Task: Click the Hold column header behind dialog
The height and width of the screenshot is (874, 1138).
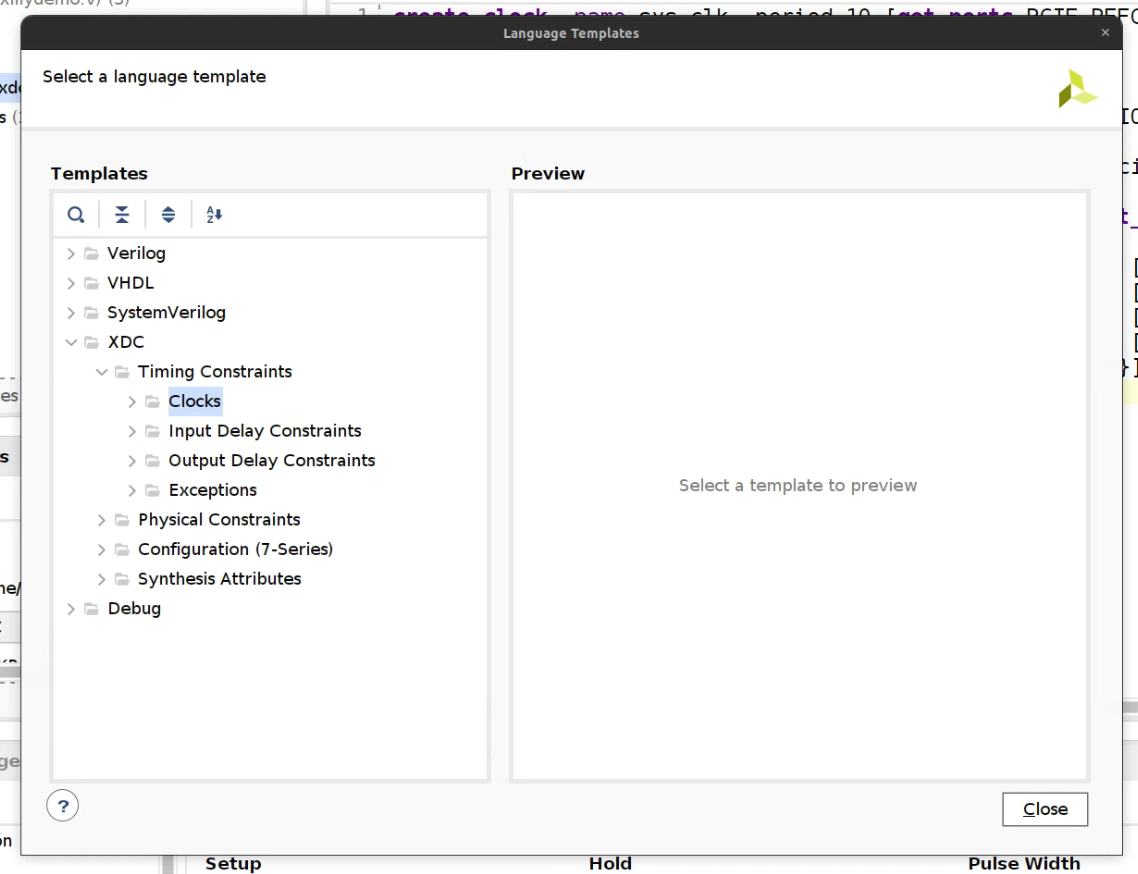Action: click(x=610, y=863)
